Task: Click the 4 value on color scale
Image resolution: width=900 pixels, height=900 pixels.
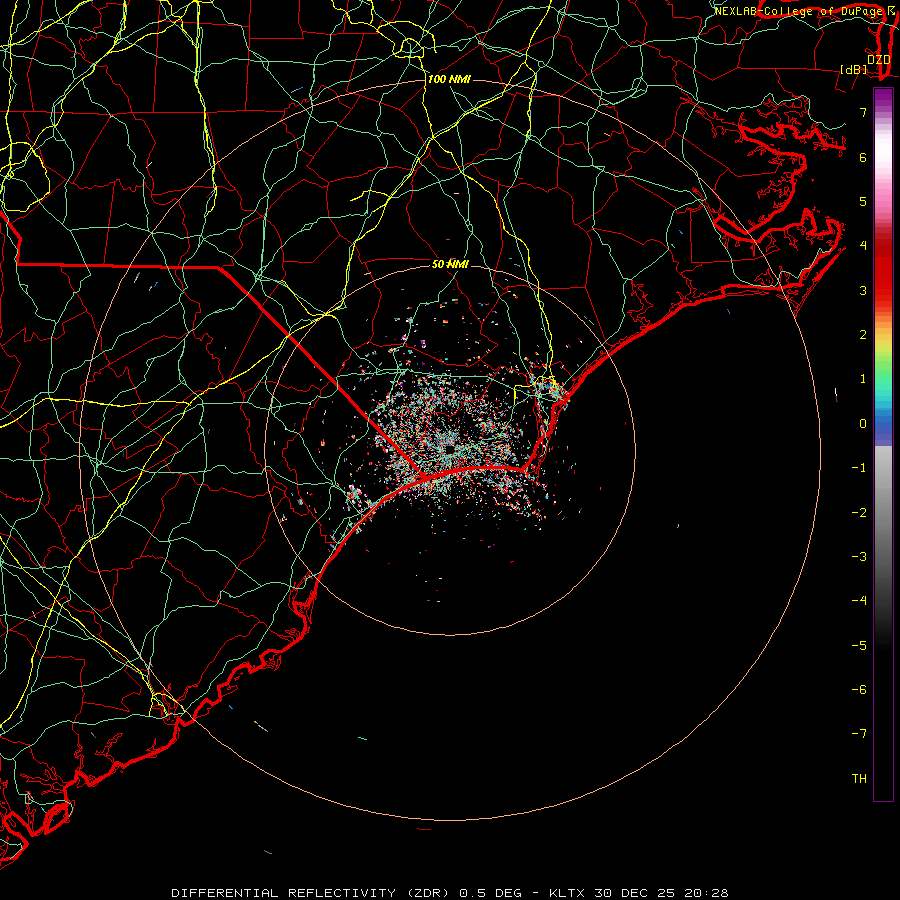Action: (863, 246)
